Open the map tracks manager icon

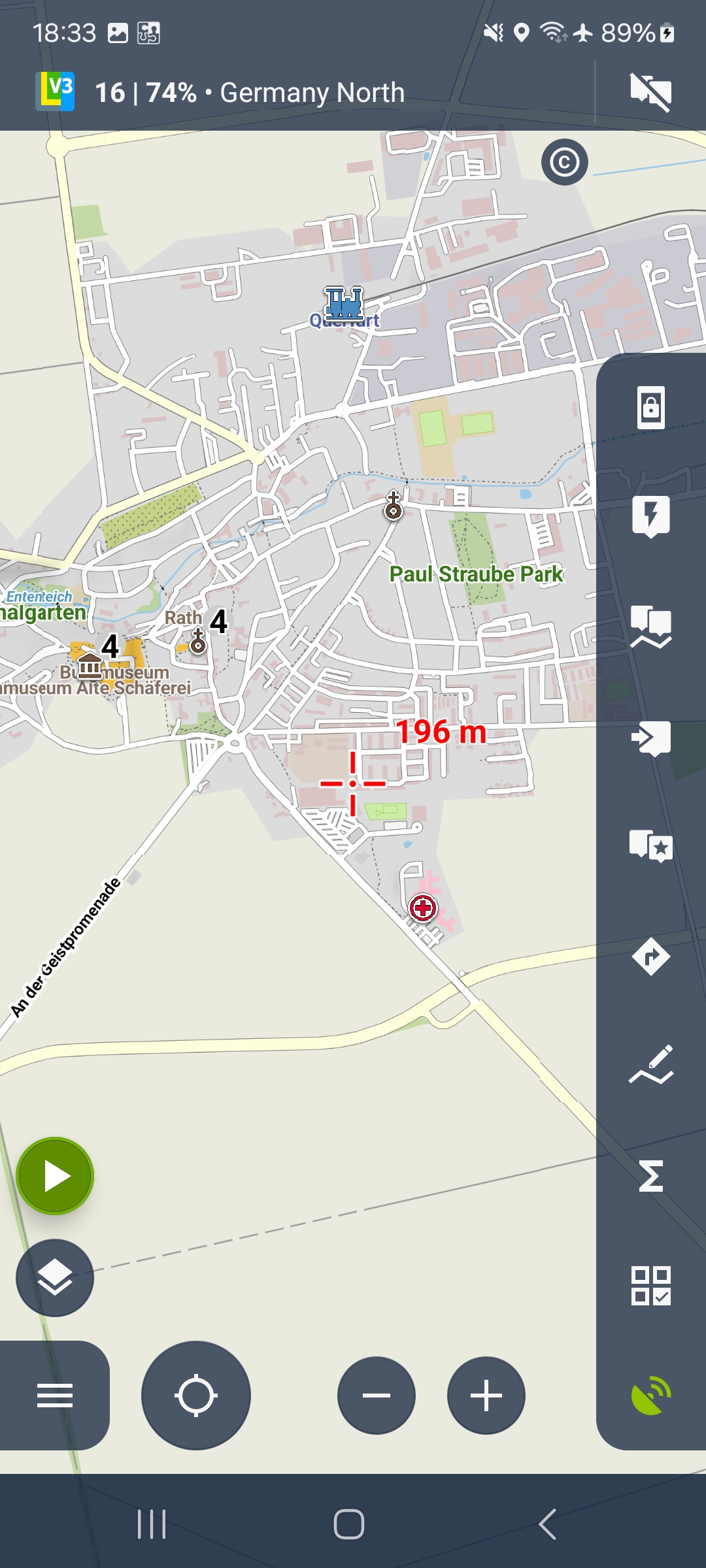[x=651, y=627]
